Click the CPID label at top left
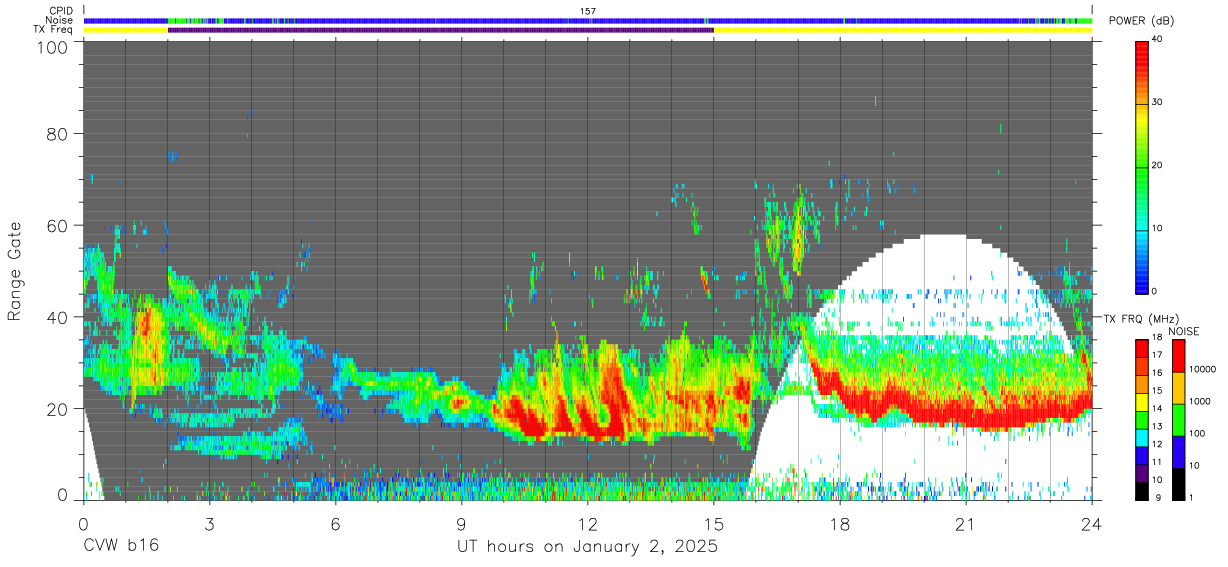1228x567 pixels. (x=61, y=10)
